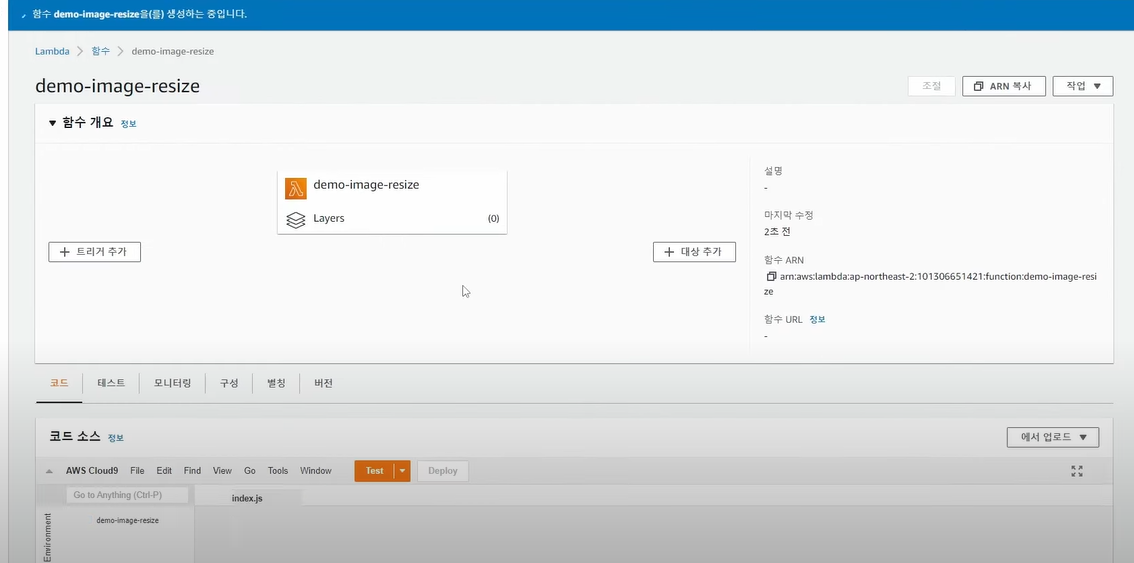Switch to the 테스트 tab
This screenshot has width=1134, height=563.
111,384
